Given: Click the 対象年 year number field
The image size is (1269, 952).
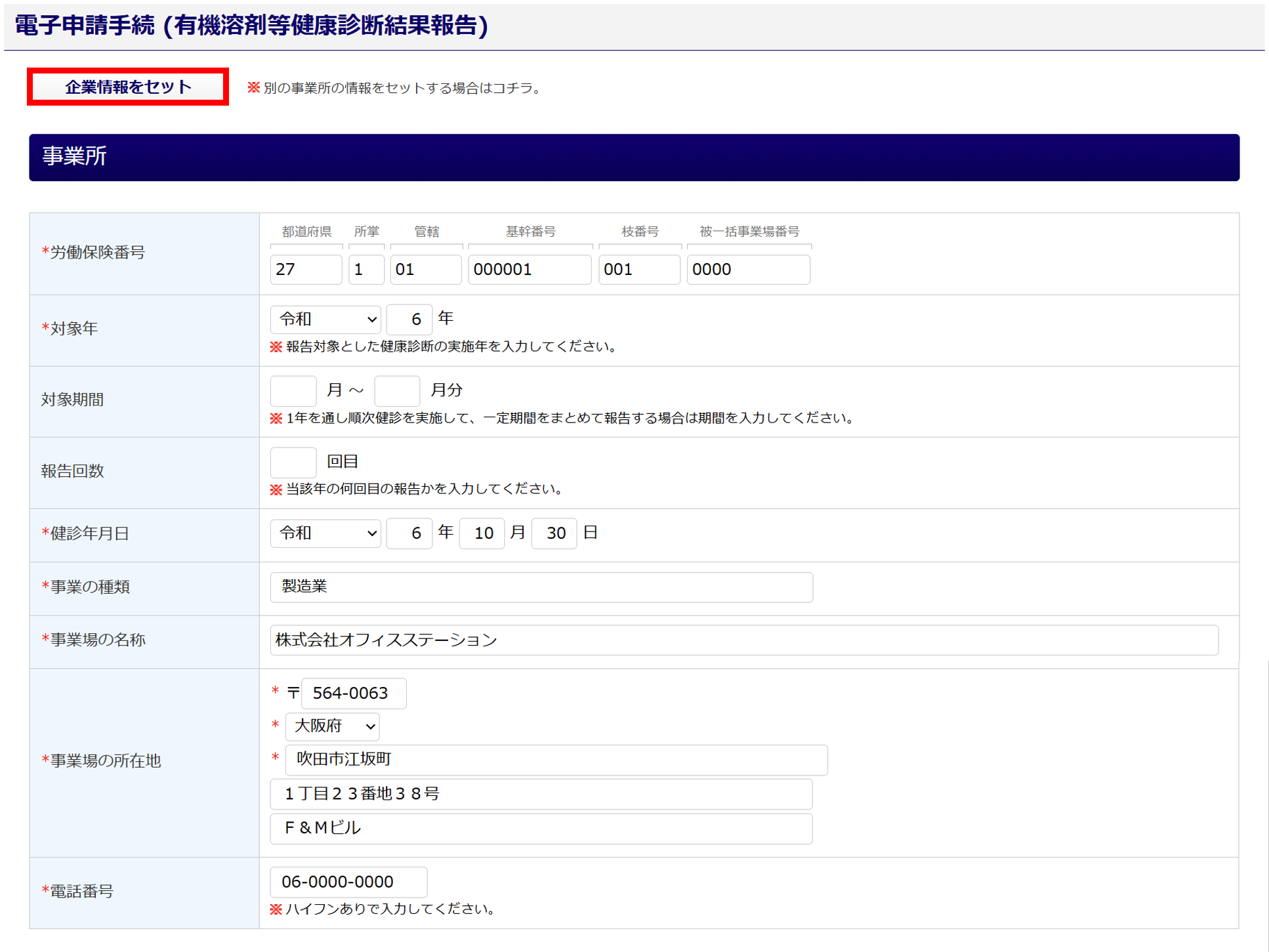Looking at the screenshot, I should [409, 320].
